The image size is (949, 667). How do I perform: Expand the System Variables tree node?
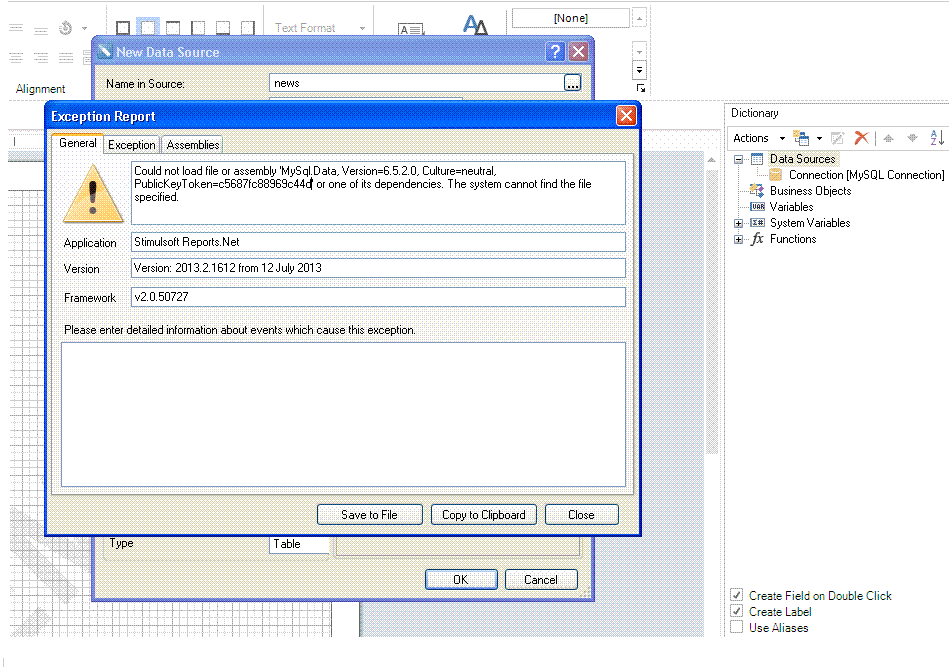(738, 223)
